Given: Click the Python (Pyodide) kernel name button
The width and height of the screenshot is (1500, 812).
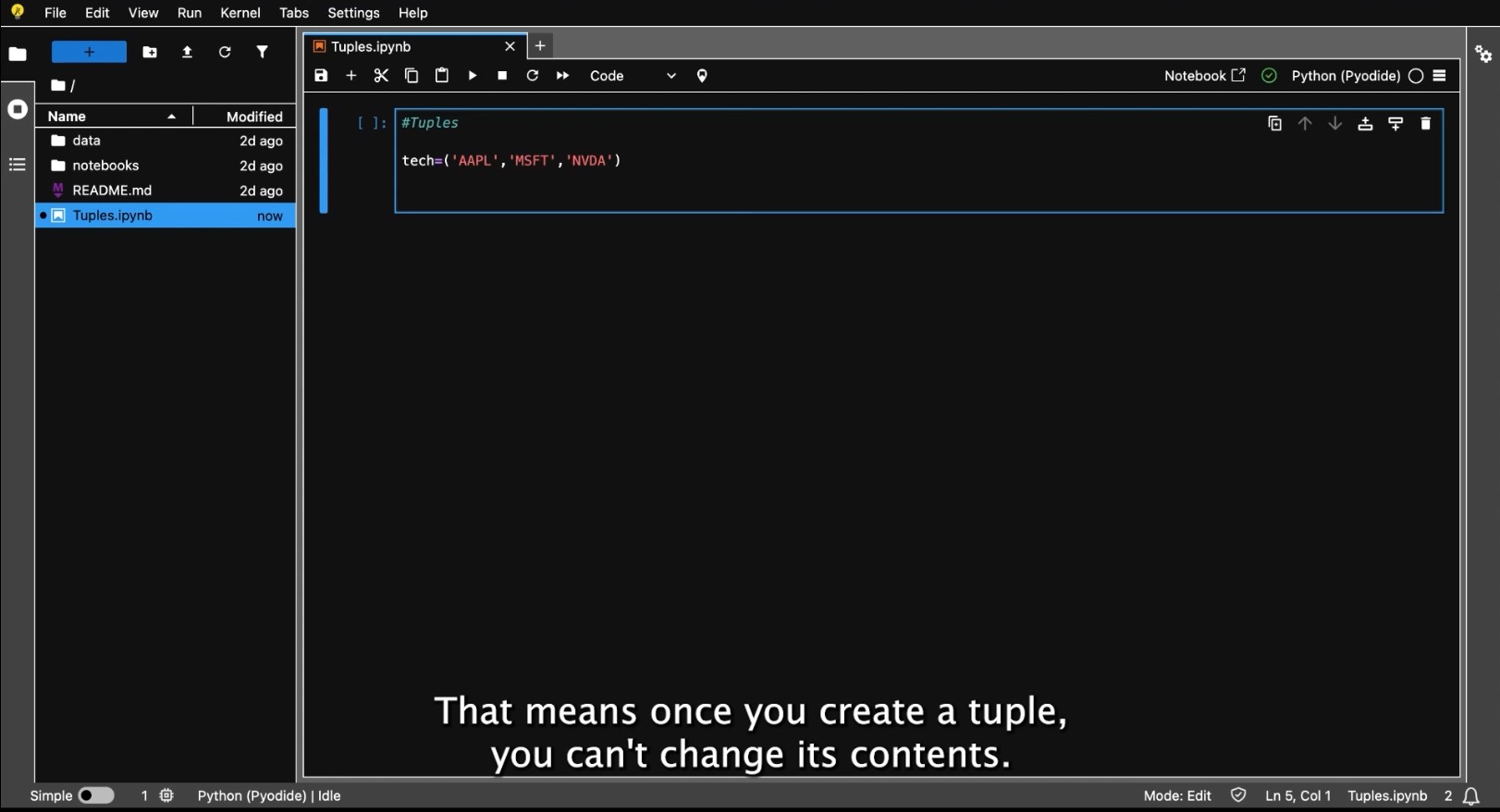Looking at the screenshot, I should (1345, 76).
